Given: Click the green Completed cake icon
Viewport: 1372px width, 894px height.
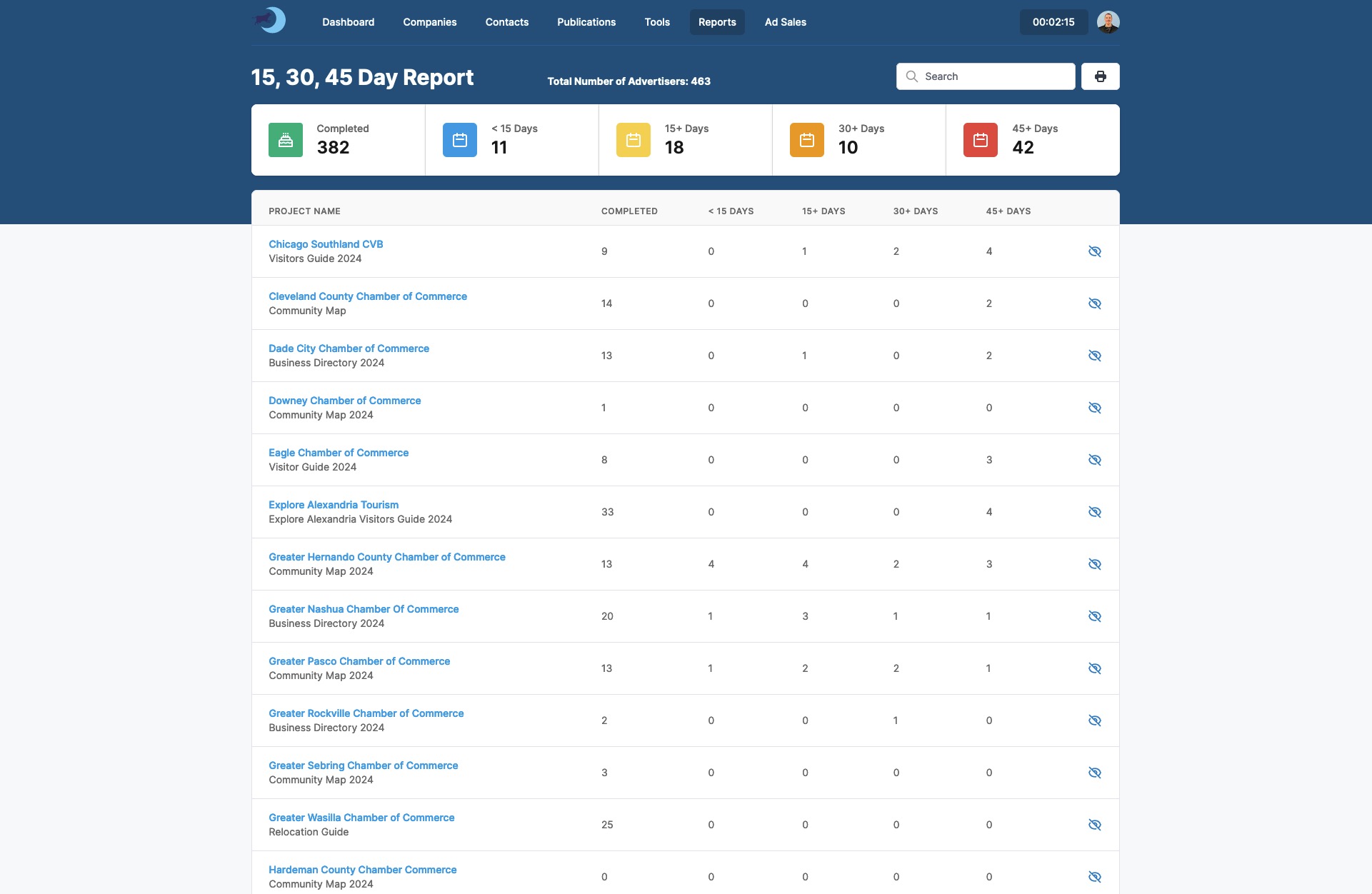Looking at the screenshot, I should [x=286, y=140].
